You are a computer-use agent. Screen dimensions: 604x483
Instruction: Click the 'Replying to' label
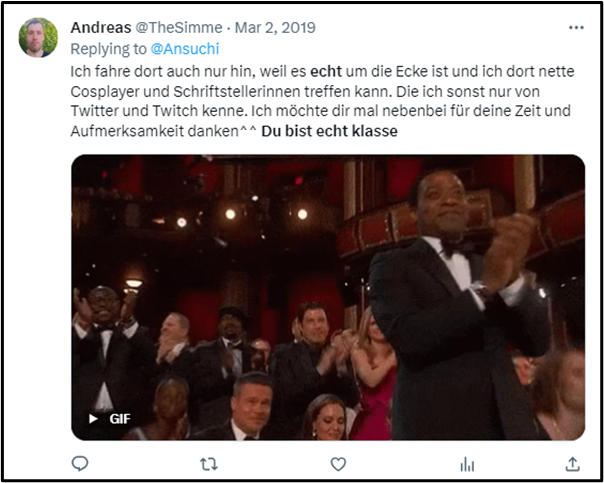pos(109,49)
